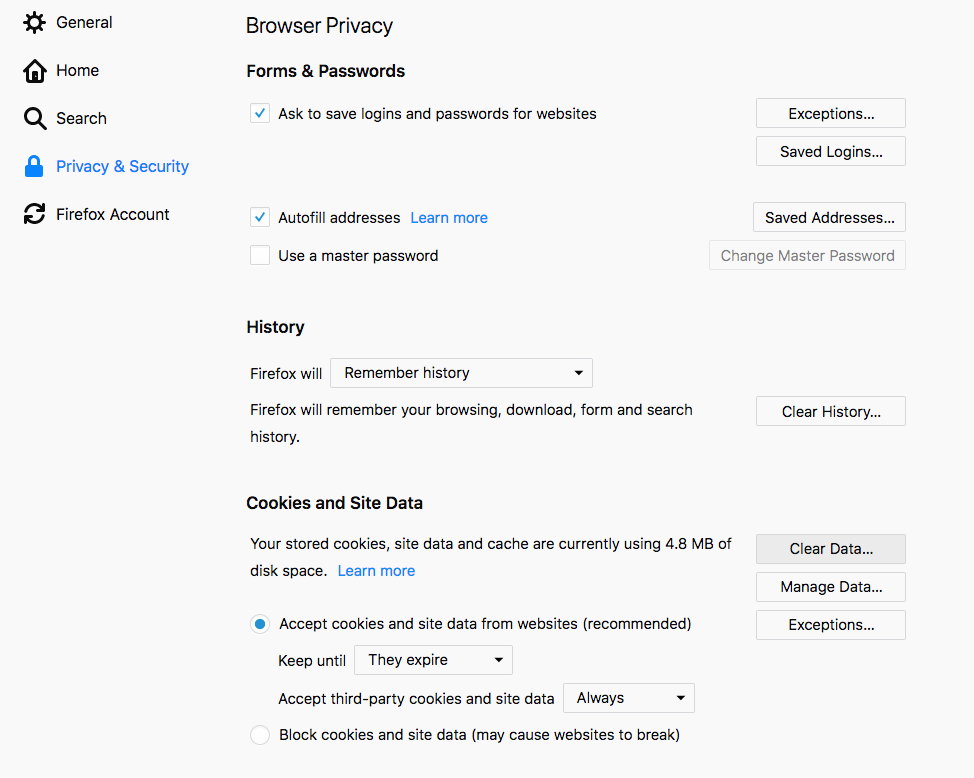Select Accept cookies and site data option
Image resolution: width=974 pixels, height=778 pixels.
260,623
